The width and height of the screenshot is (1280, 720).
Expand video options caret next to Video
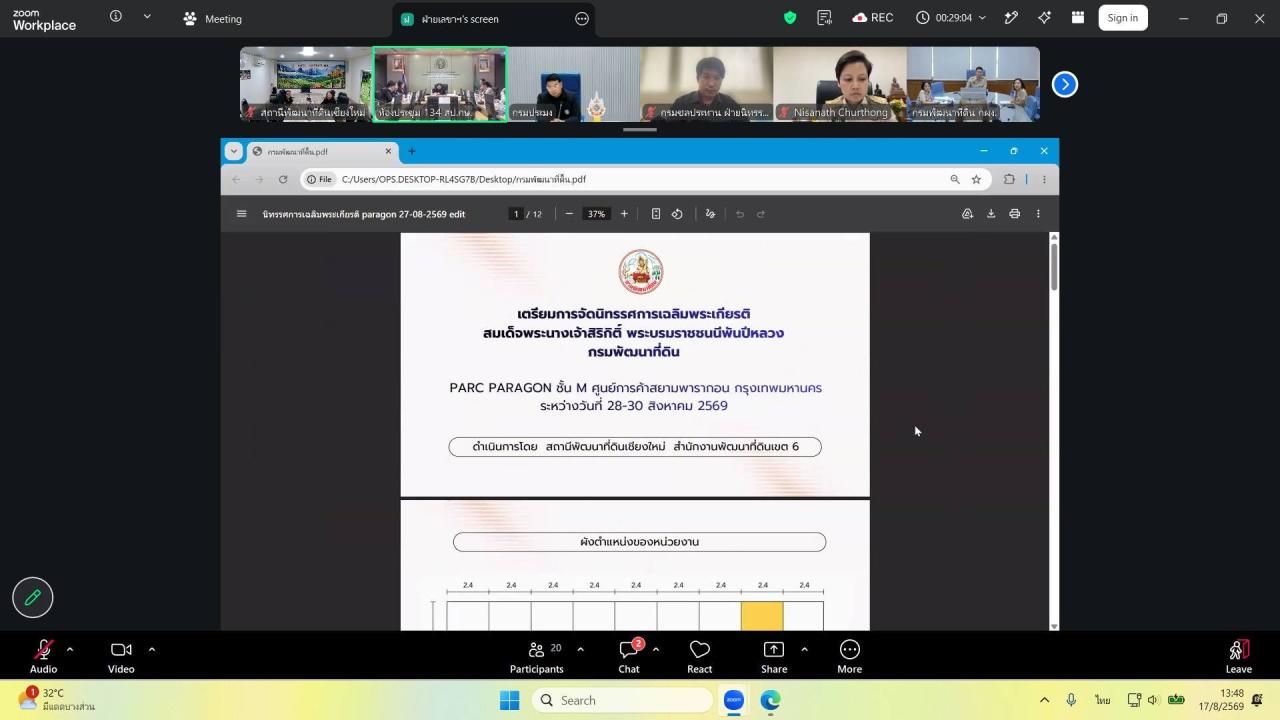152,649
